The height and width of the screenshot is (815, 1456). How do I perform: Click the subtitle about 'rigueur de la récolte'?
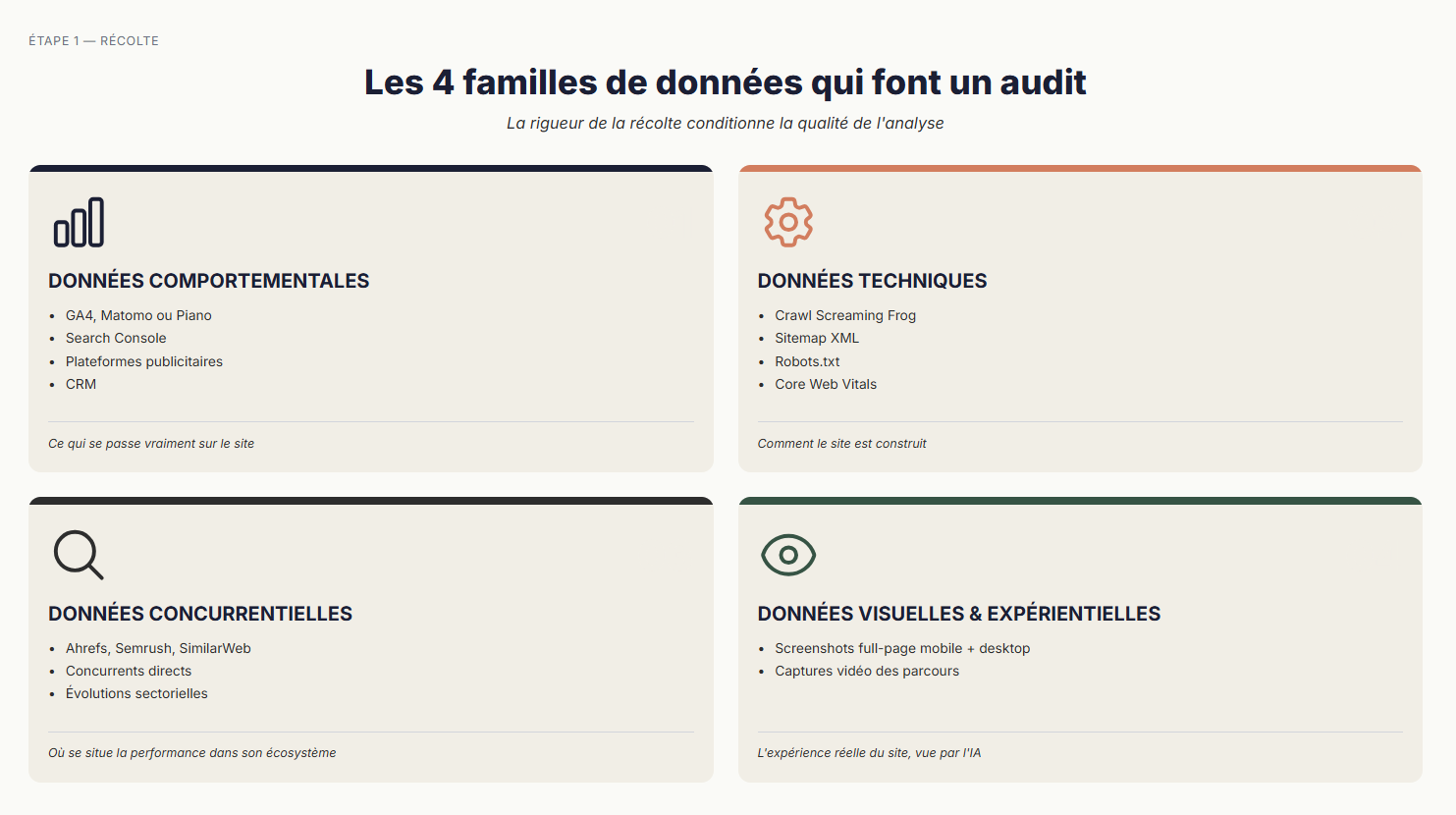click(x=726, y=123)
